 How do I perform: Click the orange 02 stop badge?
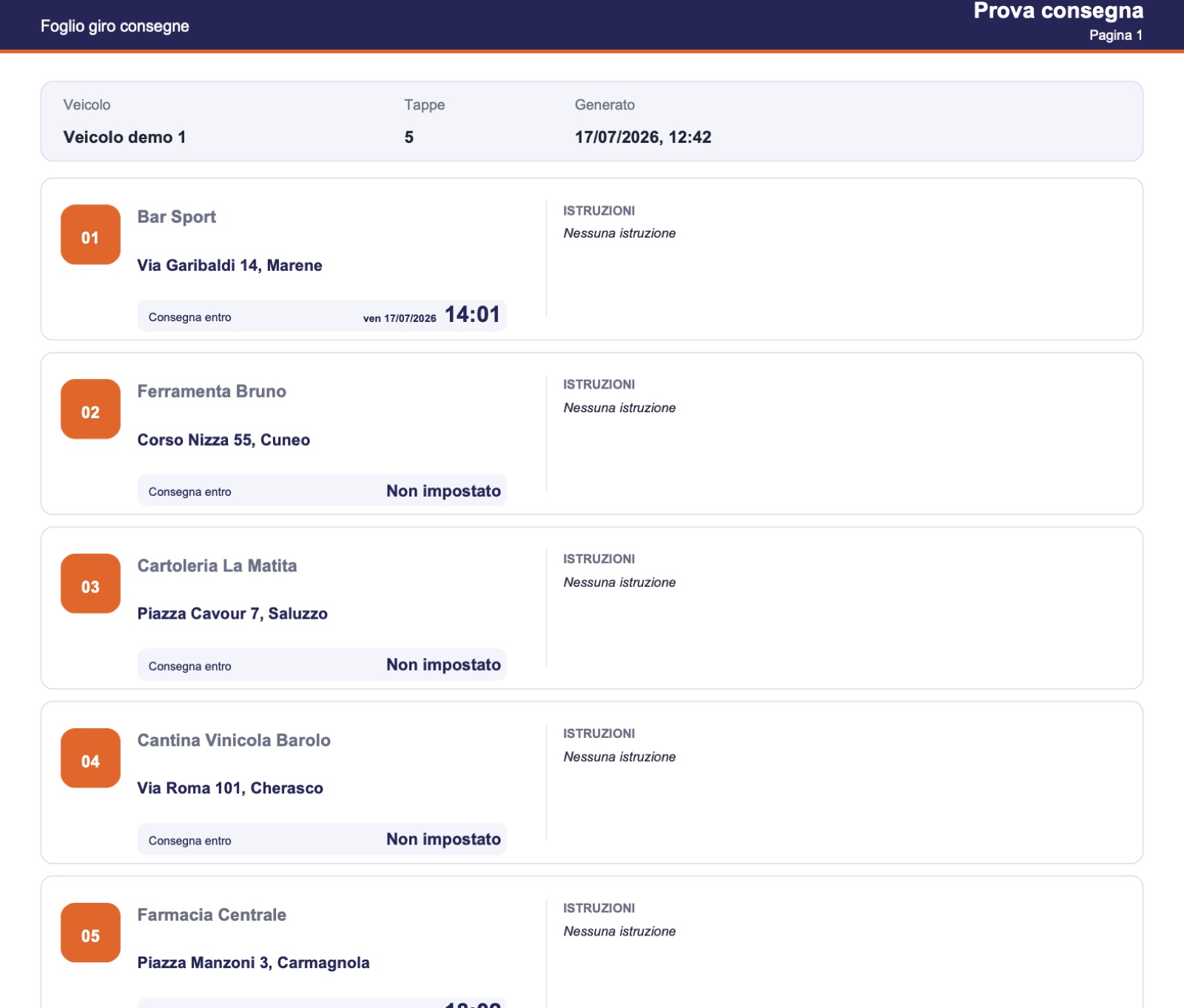pos(90,409)
